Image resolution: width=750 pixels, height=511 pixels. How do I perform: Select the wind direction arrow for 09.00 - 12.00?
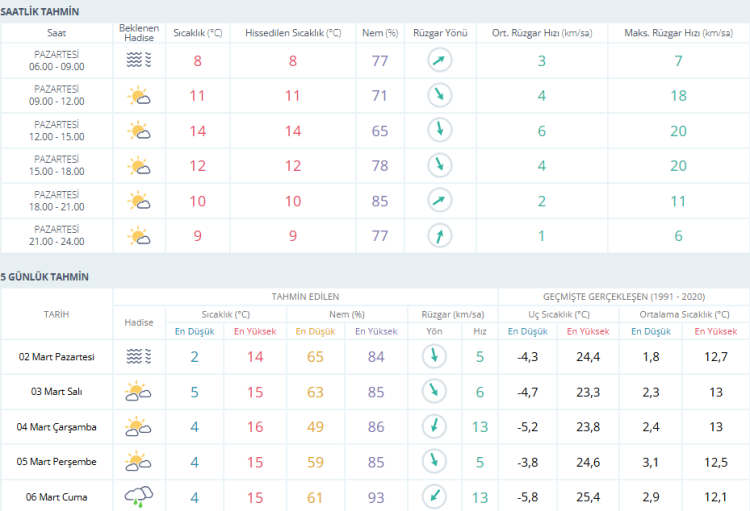(439, 96)
